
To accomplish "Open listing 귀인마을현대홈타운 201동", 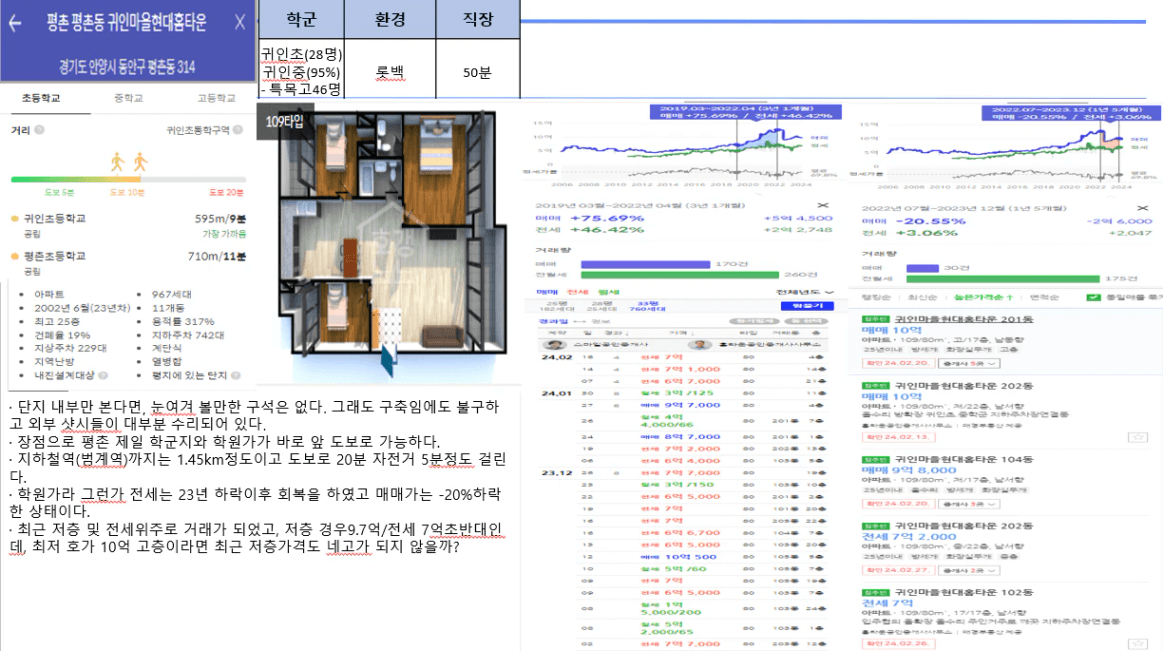I will (x=964, y=319).
